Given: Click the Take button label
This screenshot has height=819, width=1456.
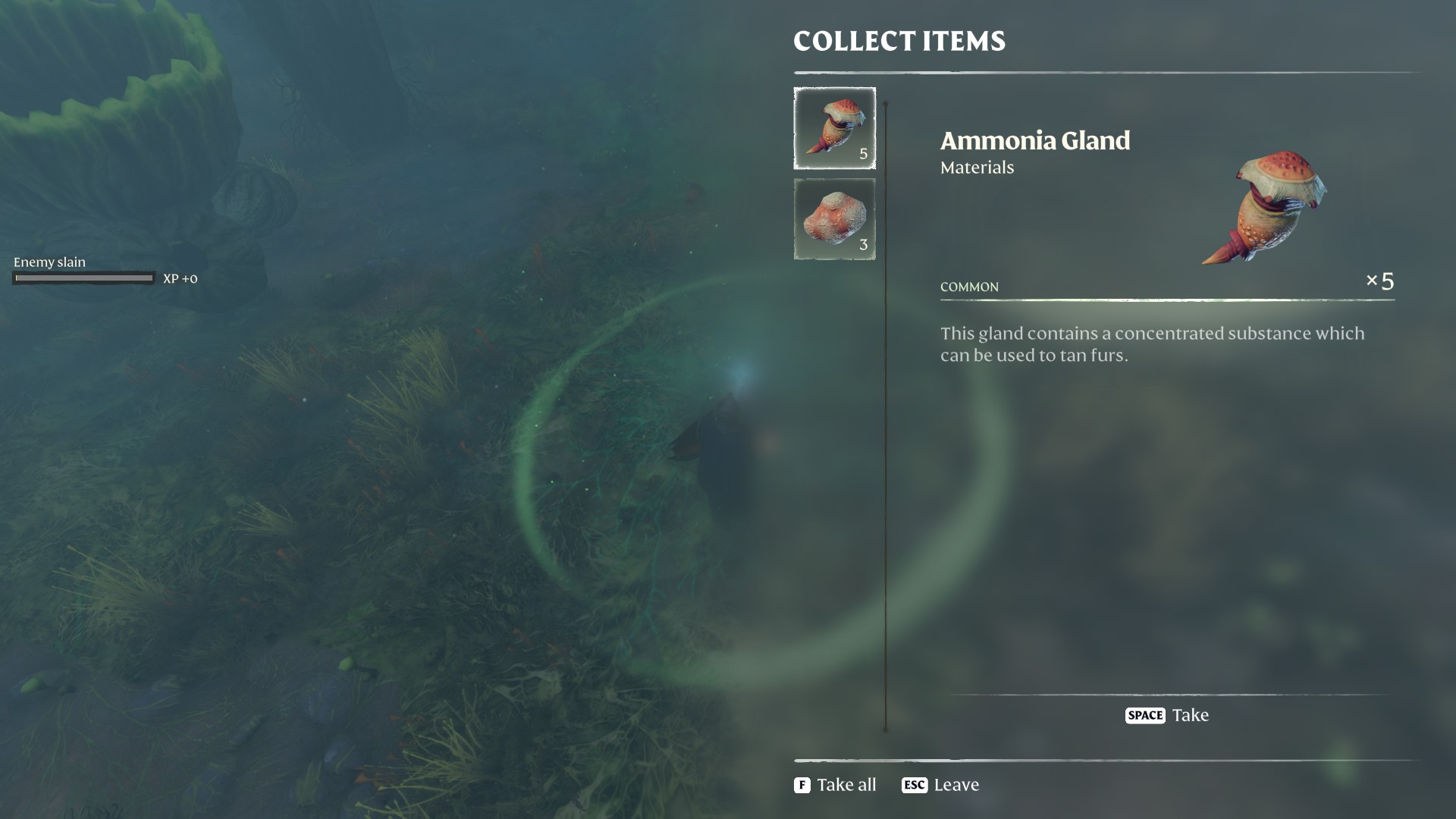Looking at the screenshot, I should (1191, 715).
